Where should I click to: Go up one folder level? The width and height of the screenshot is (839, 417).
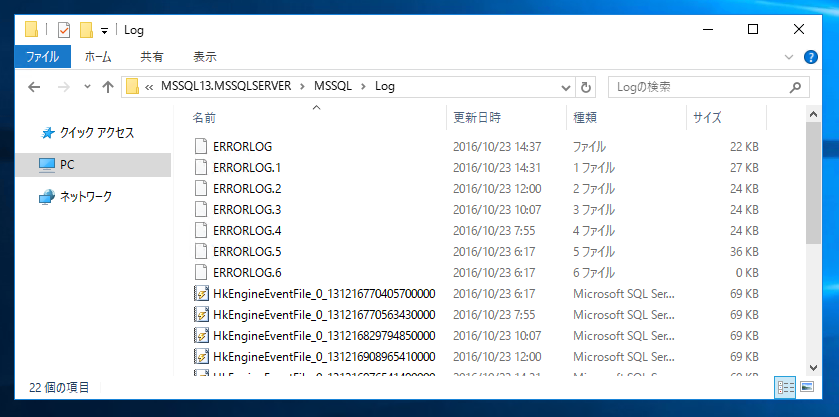pos(108,87)
